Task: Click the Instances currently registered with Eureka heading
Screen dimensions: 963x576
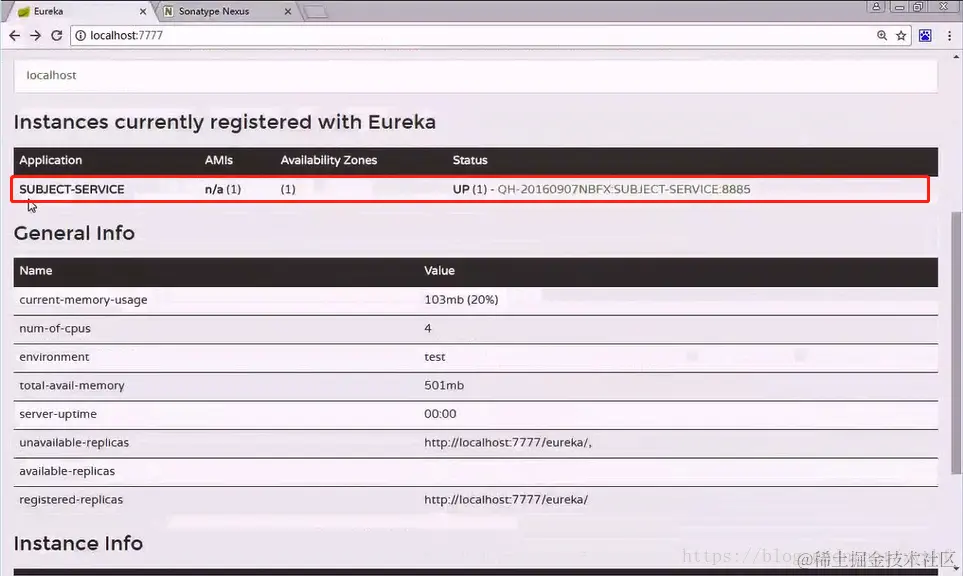Action: pos(225,122)
